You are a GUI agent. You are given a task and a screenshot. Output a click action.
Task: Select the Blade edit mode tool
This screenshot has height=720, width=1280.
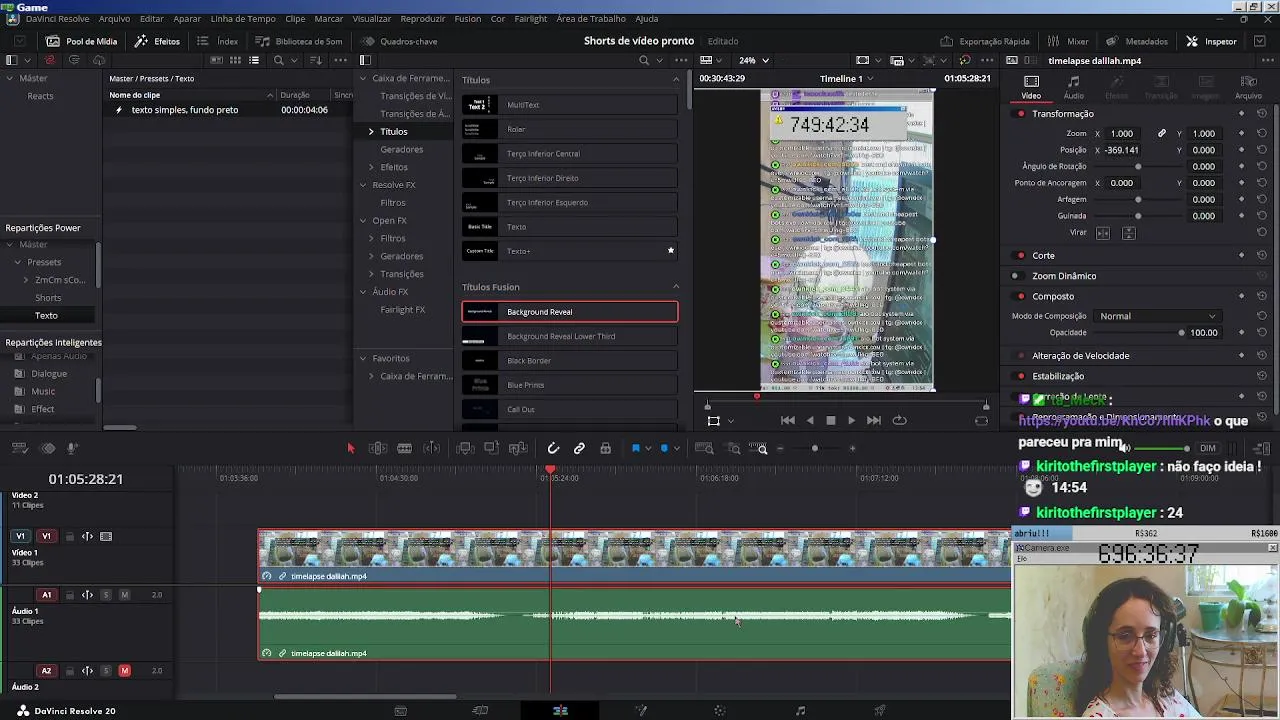click(404, 449)
